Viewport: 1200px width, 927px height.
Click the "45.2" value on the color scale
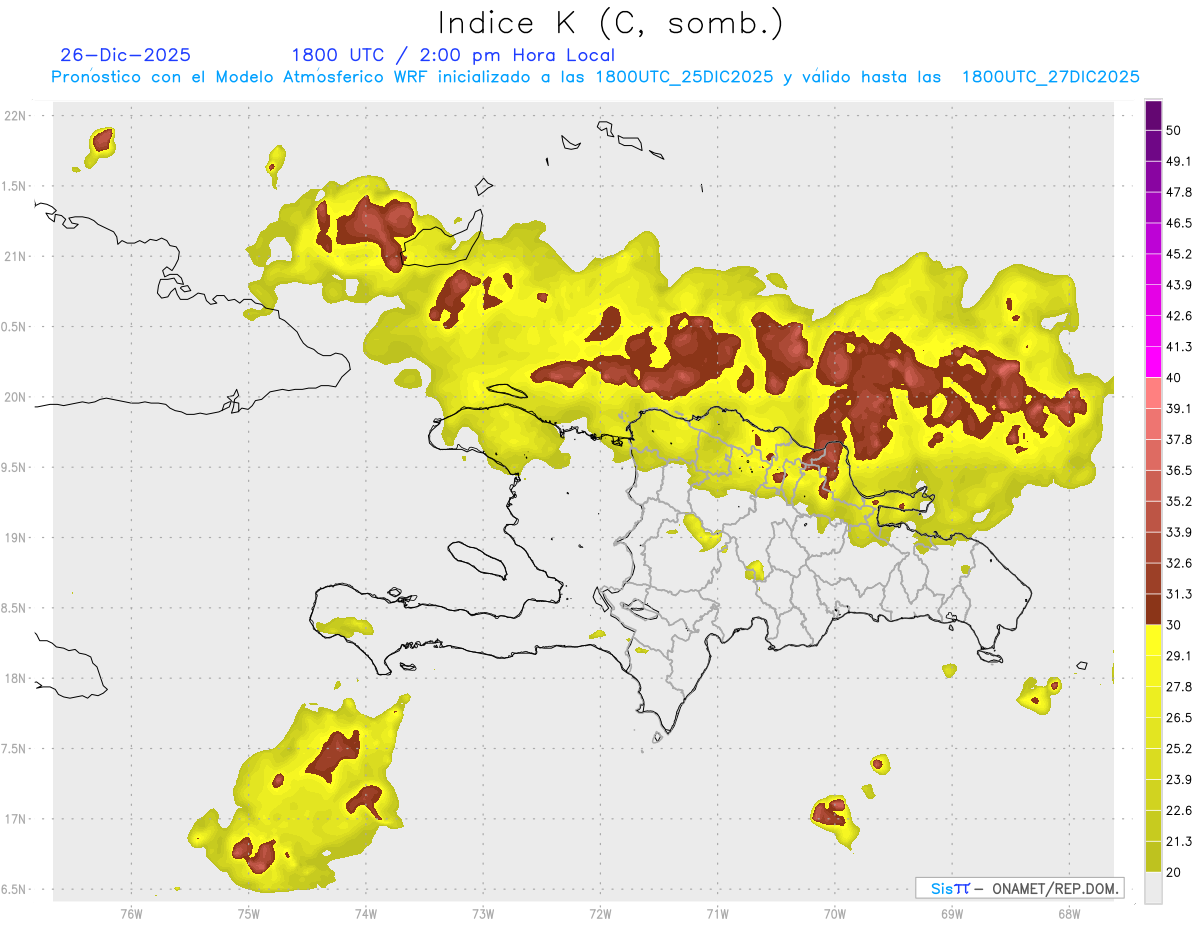1179,254
